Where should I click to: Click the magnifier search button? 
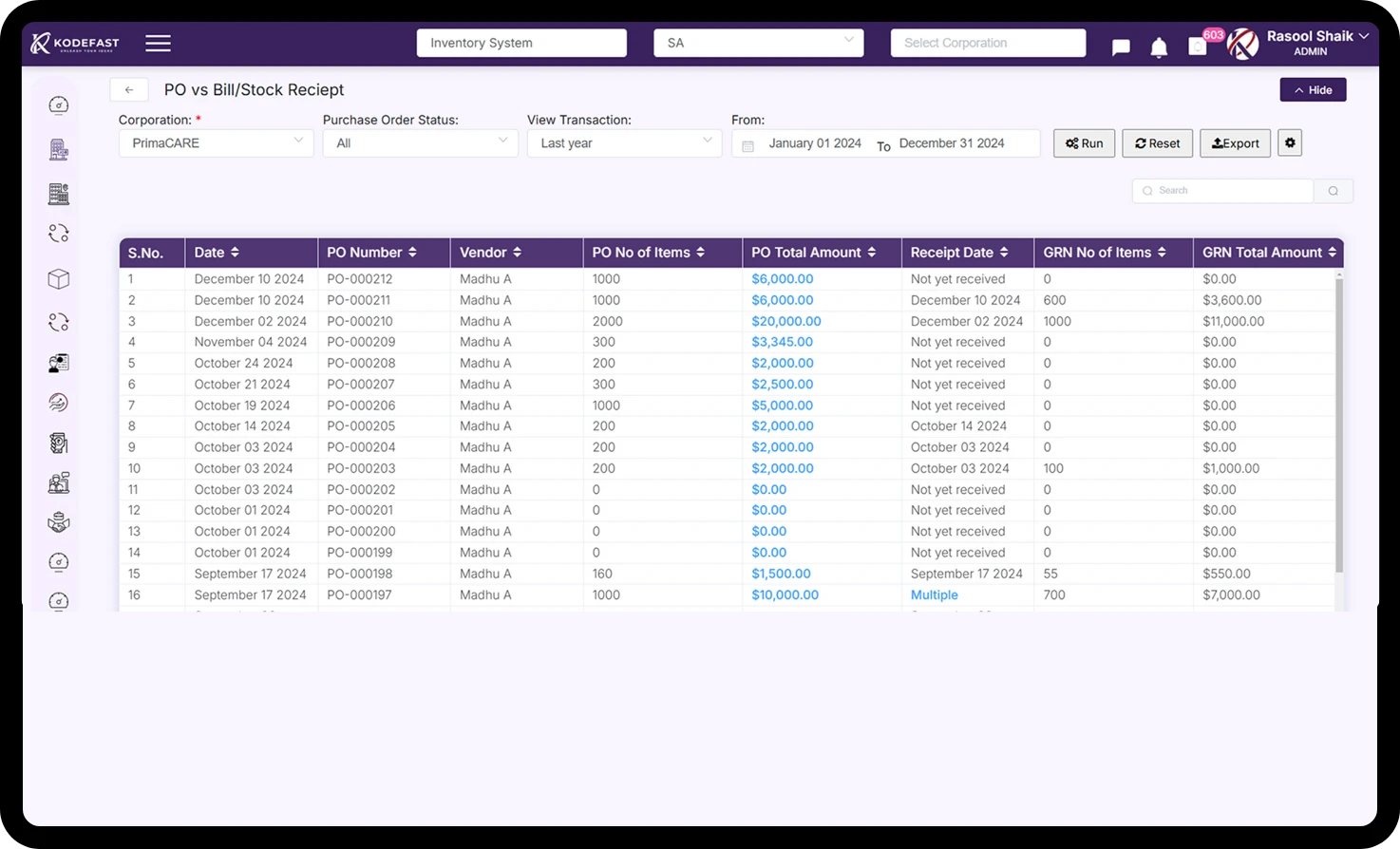(x=1334, y=191)
